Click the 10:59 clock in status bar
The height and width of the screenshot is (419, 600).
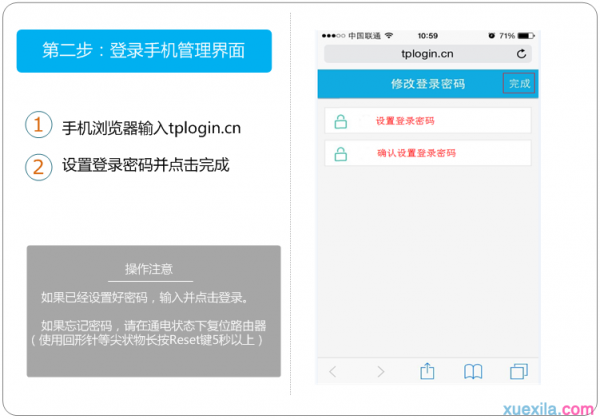point(427,36)
